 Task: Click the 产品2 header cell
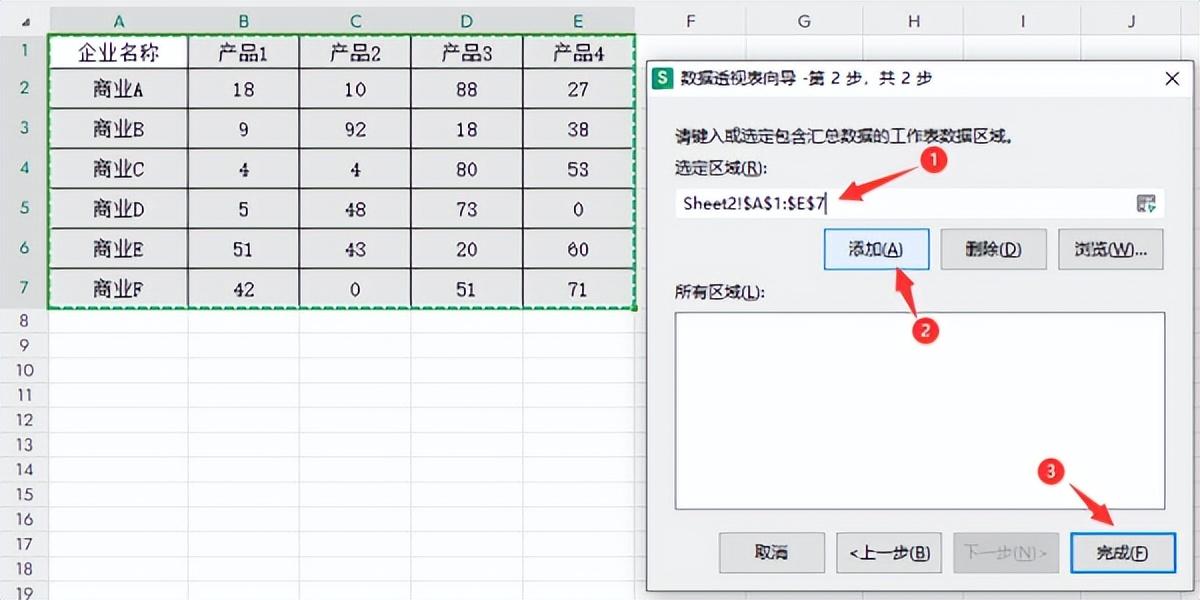(x=355, y=52)
